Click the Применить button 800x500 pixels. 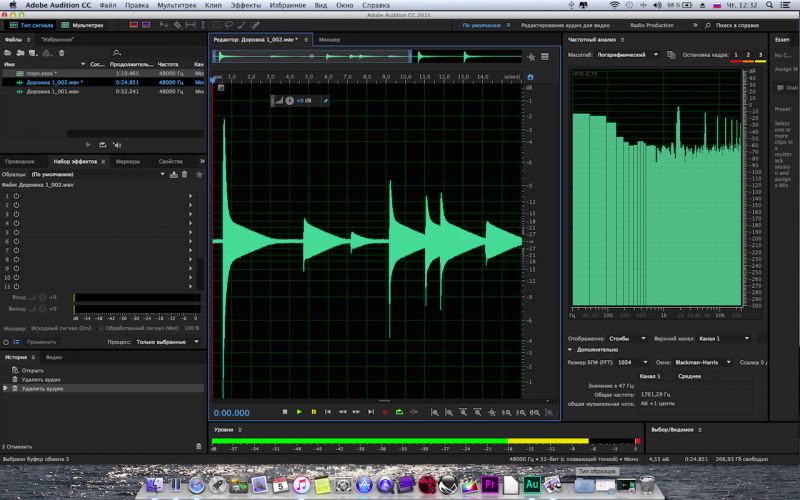[x=41, y=342]
